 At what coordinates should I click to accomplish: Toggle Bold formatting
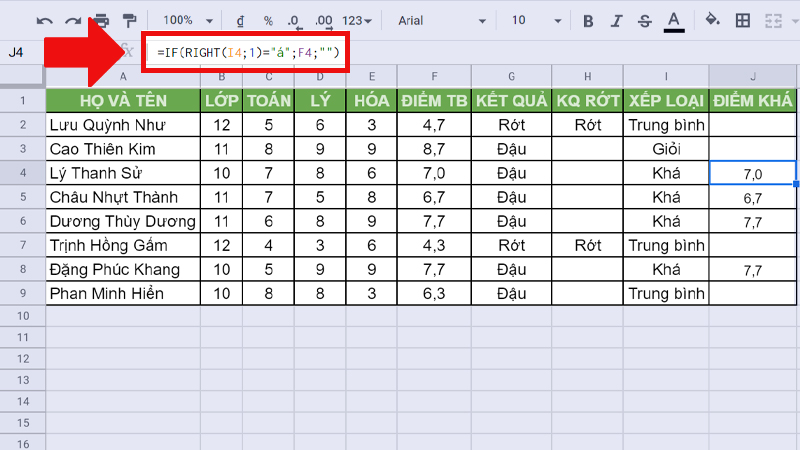[588, 20]
